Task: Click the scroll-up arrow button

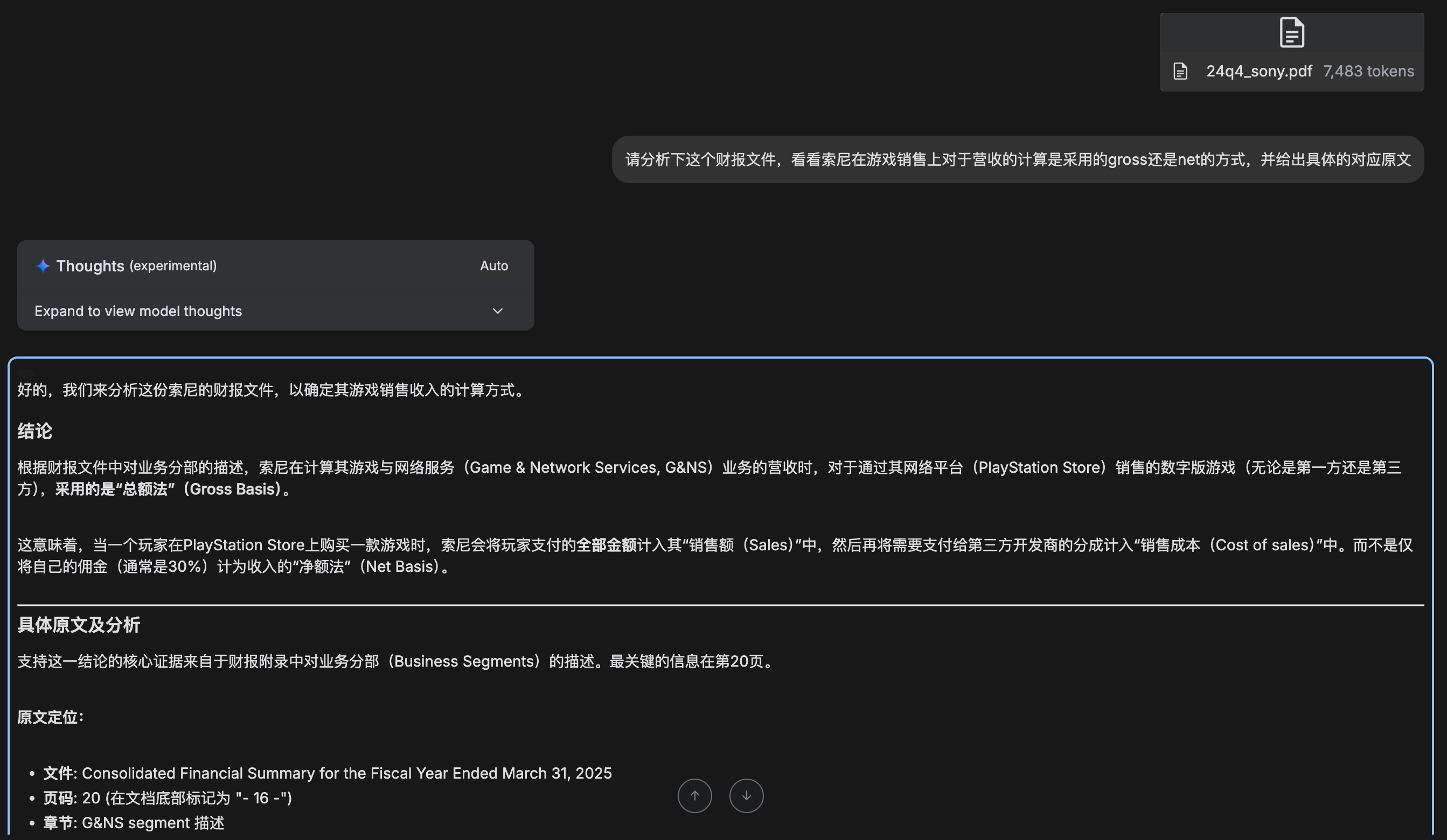Action: (x=694, y=795)
